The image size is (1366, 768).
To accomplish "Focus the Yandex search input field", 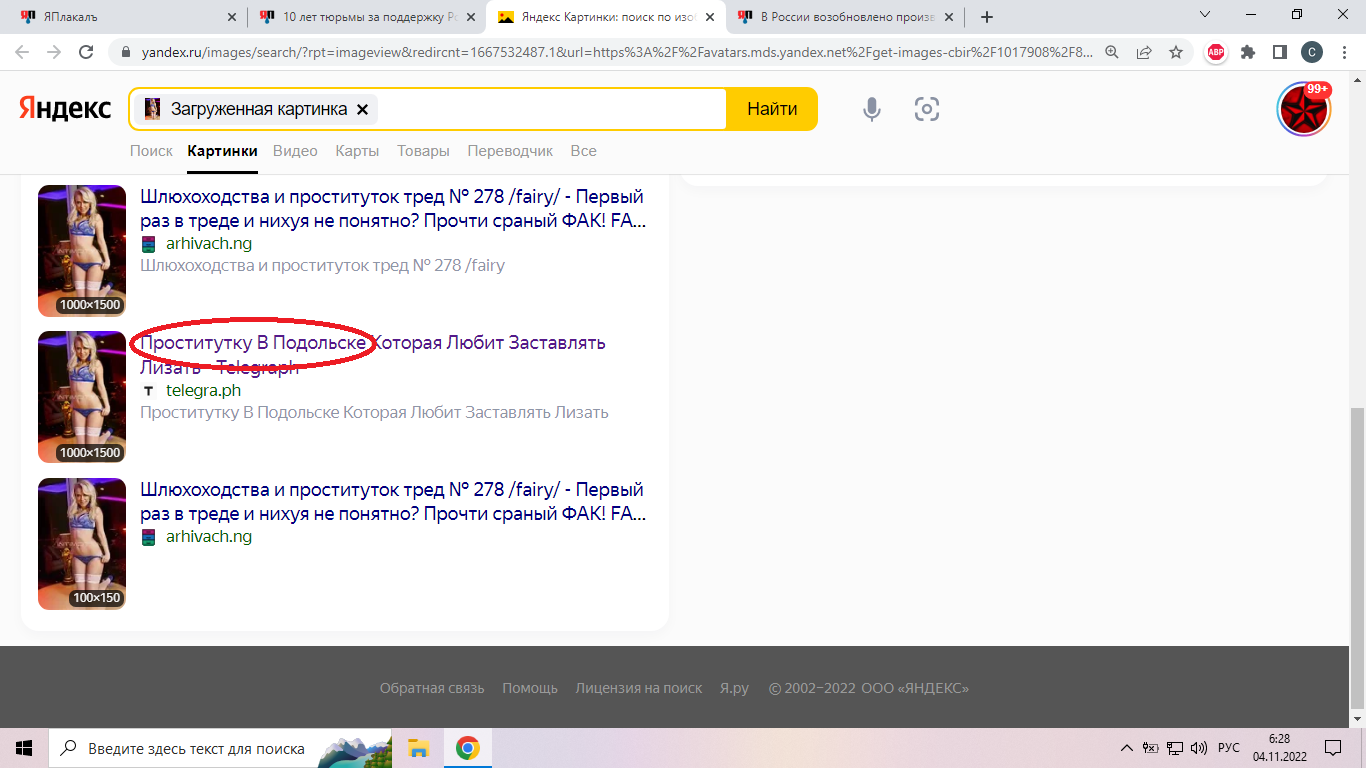I will click(x=550, y=109).
